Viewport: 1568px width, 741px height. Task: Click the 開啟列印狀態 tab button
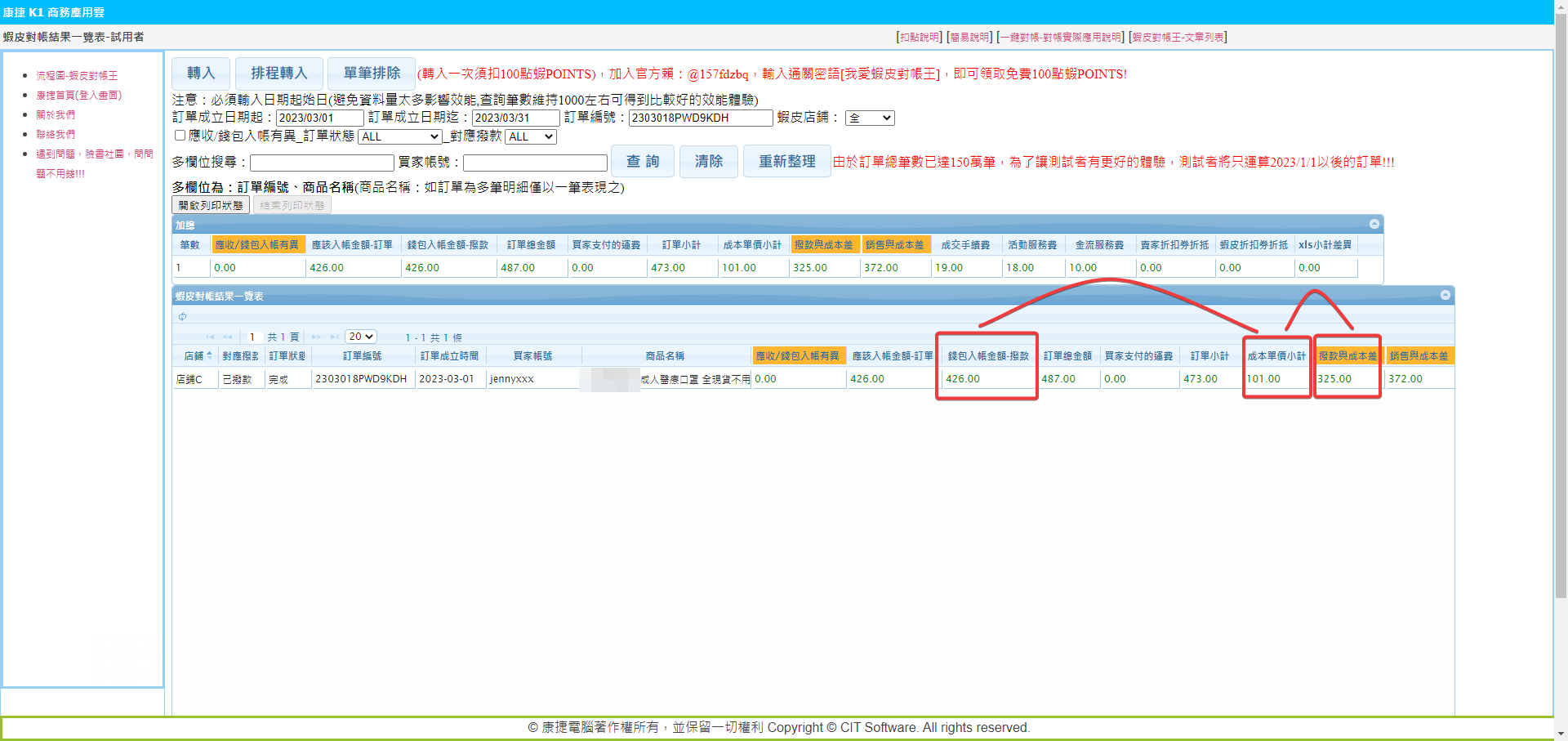[211, 205]
